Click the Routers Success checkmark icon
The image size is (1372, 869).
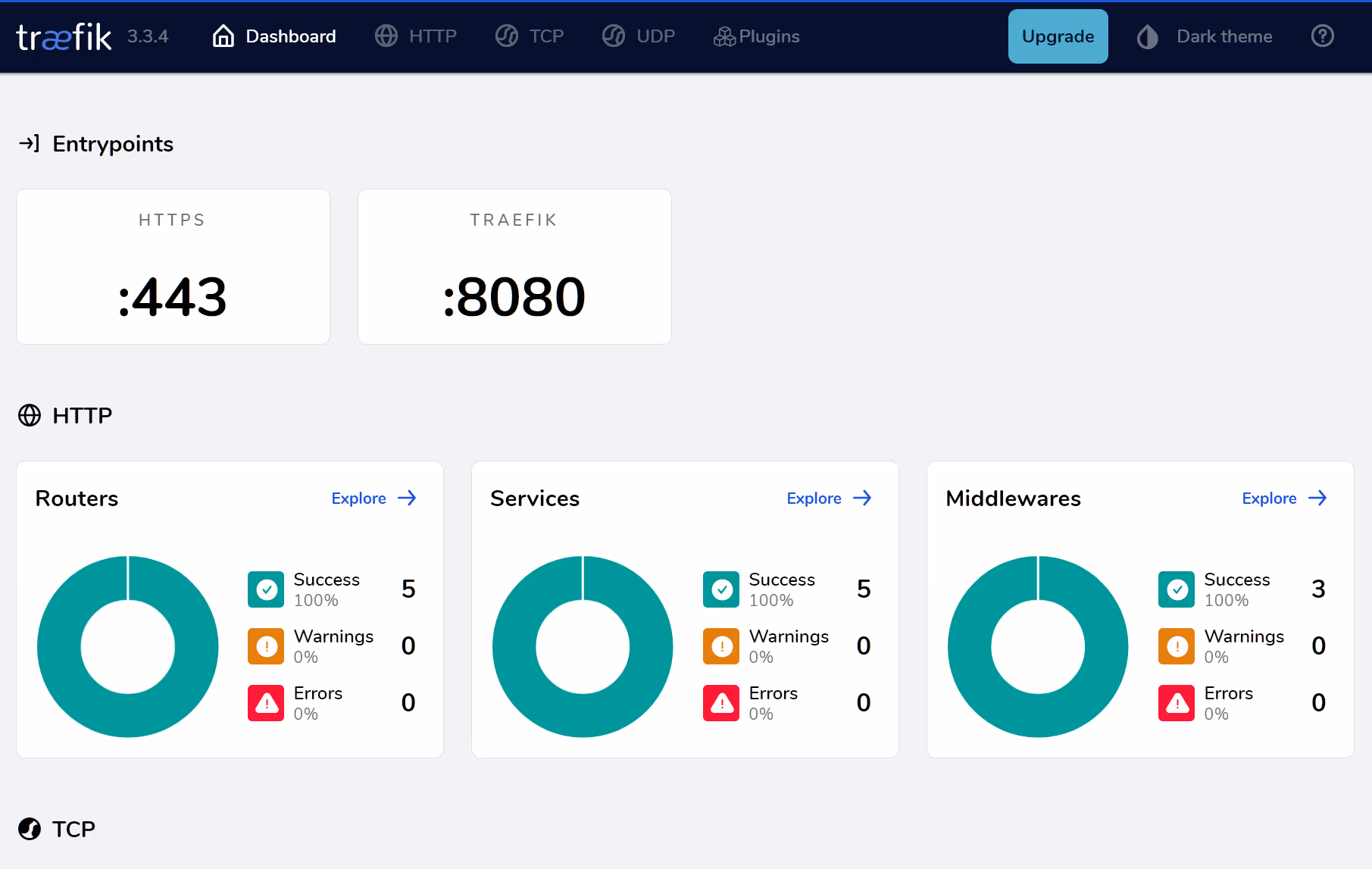[266, 589]
